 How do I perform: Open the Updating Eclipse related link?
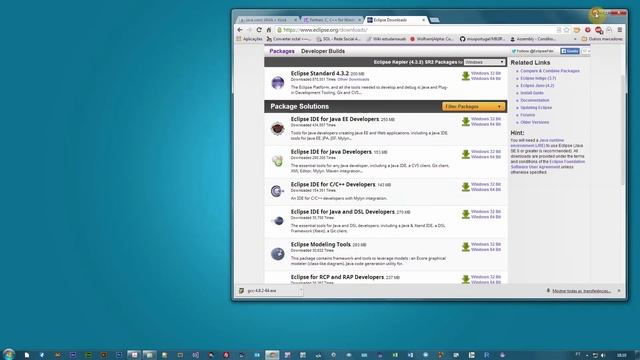coord(536,108)
